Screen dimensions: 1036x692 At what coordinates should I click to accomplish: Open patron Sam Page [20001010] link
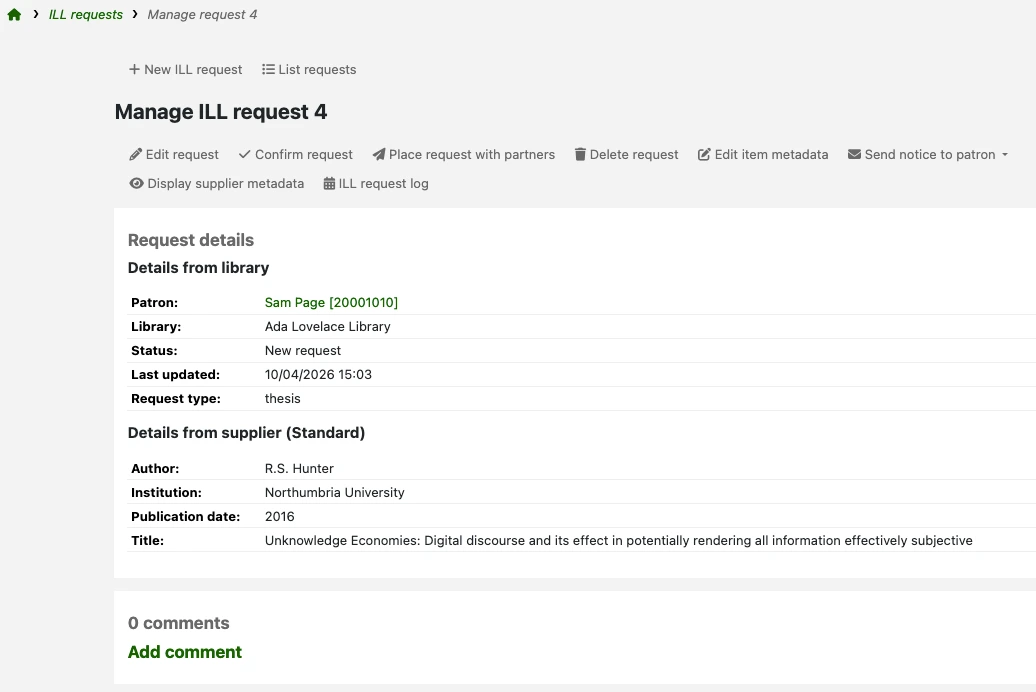331,303
